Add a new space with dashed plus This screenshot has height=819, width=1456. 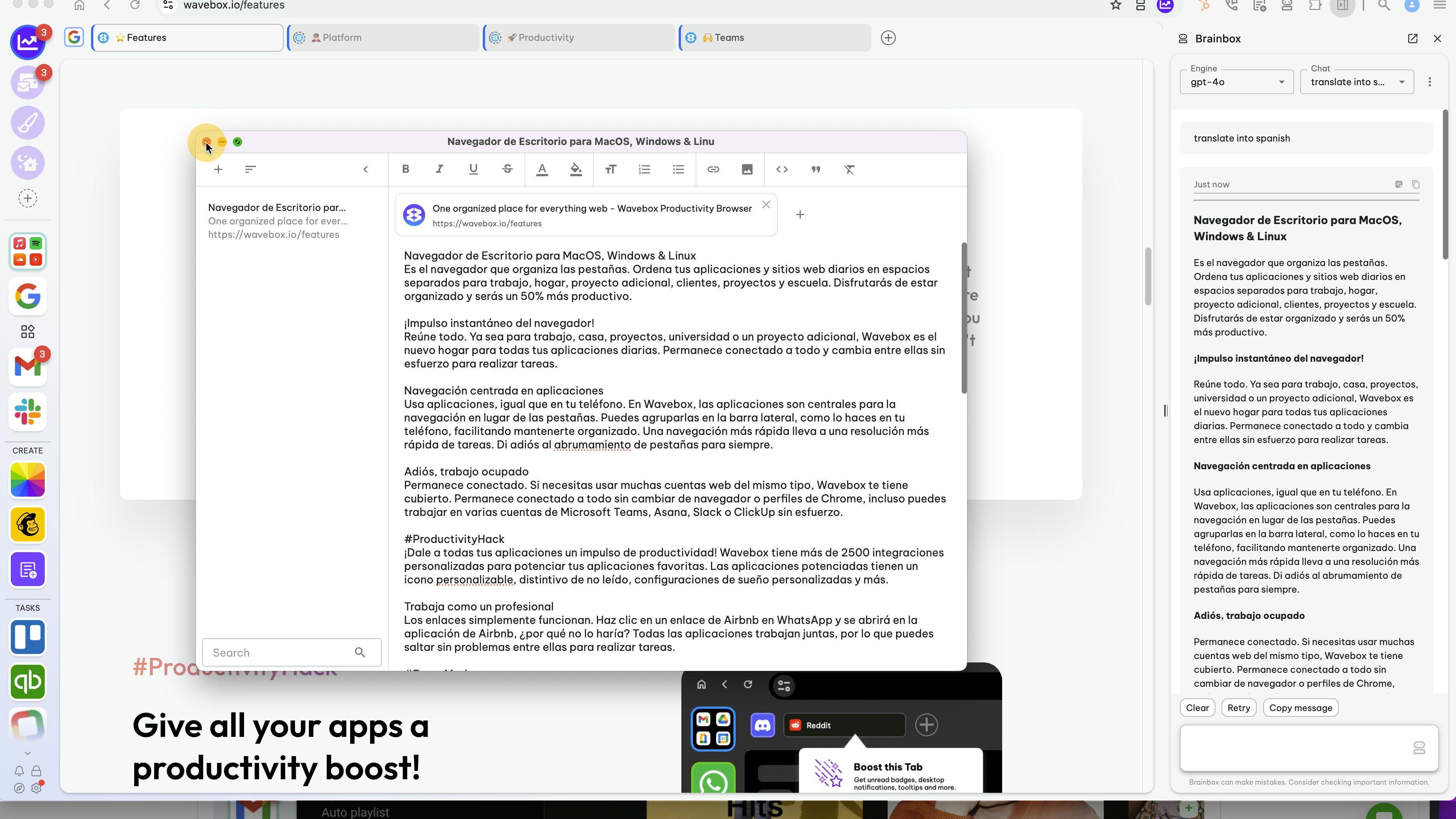[28, 198]
